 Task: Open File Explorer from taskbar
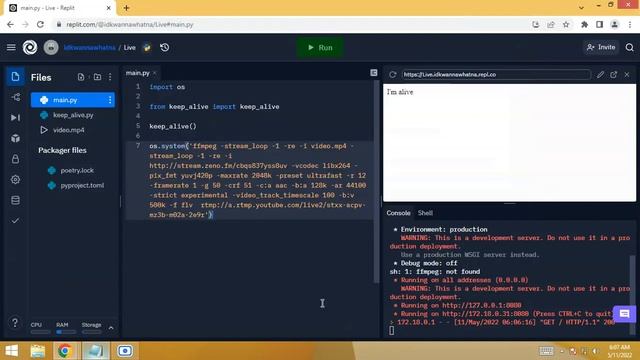coord(38,351)
